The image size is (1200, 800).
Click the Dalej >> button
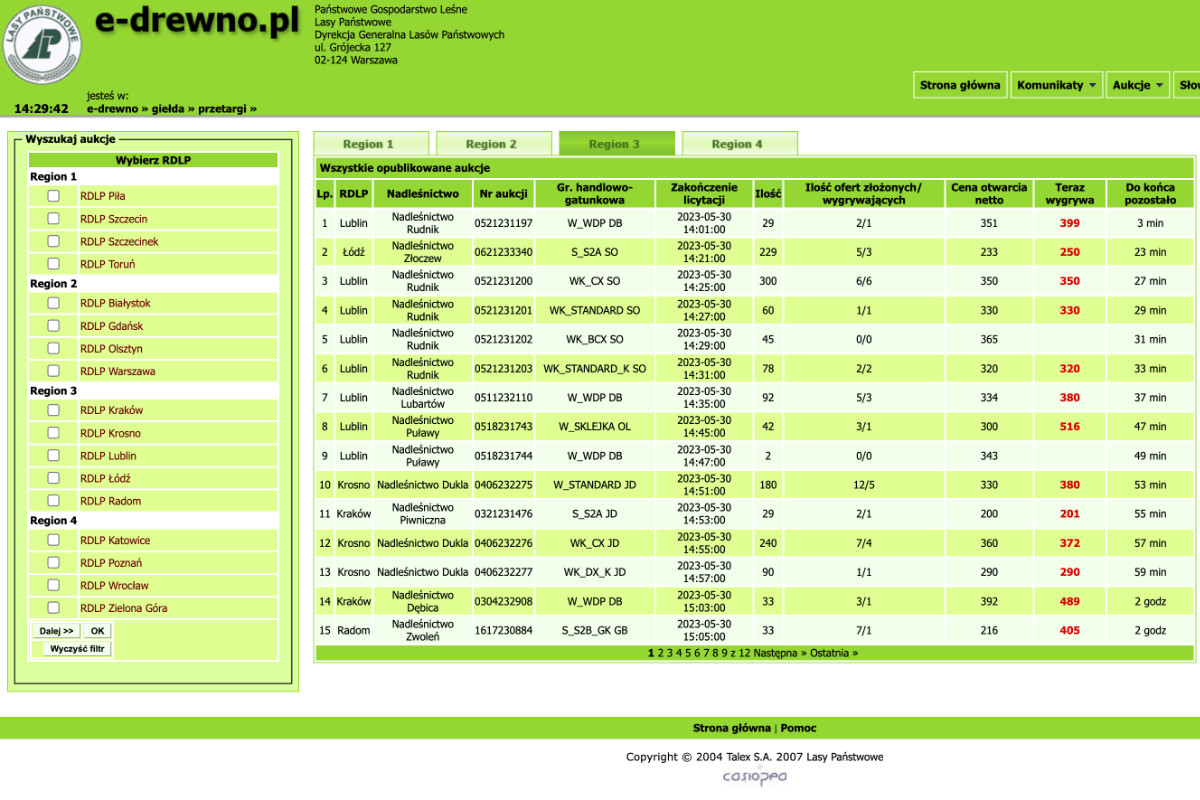(x=56, y=631)
